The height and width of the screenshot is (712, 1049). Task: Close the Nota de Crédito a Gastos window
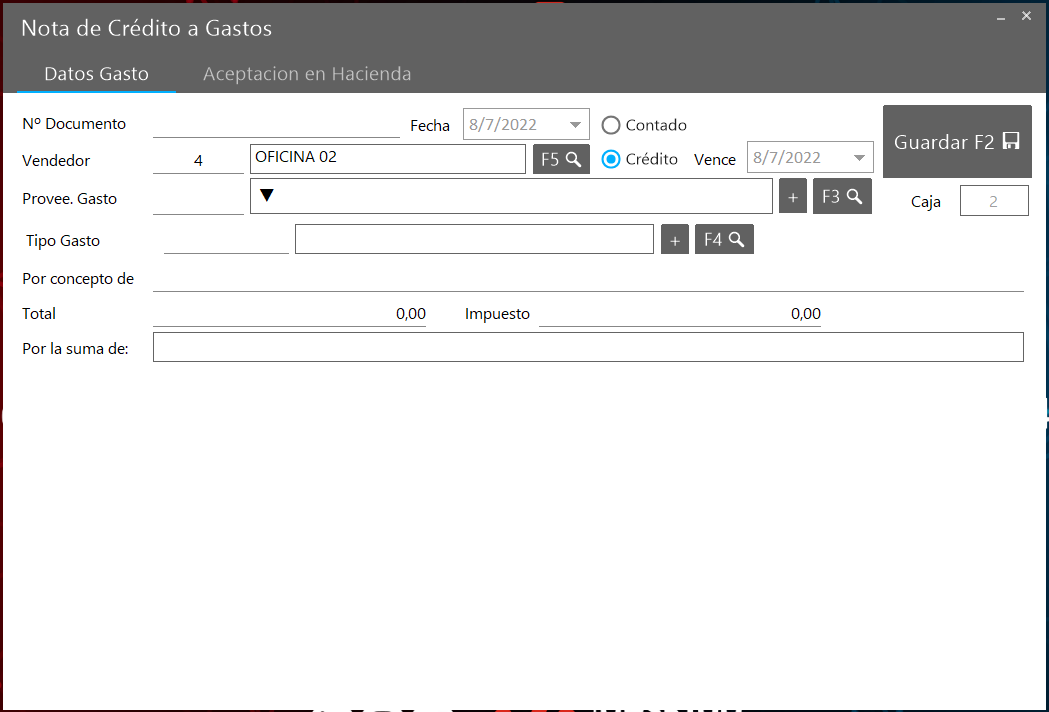coord(1026,16)
